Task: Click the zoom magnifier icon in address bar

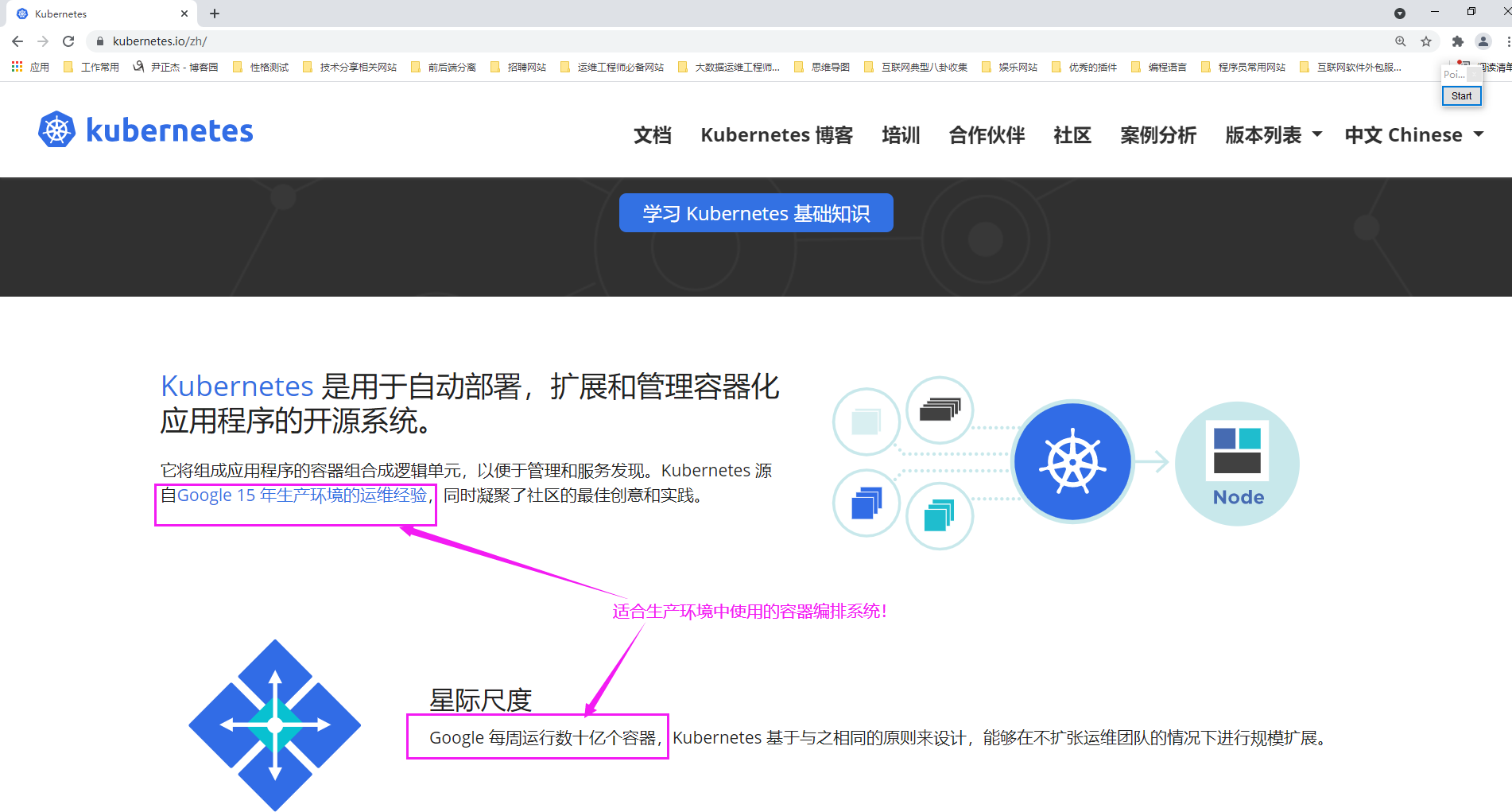Action: (1400, 41)
